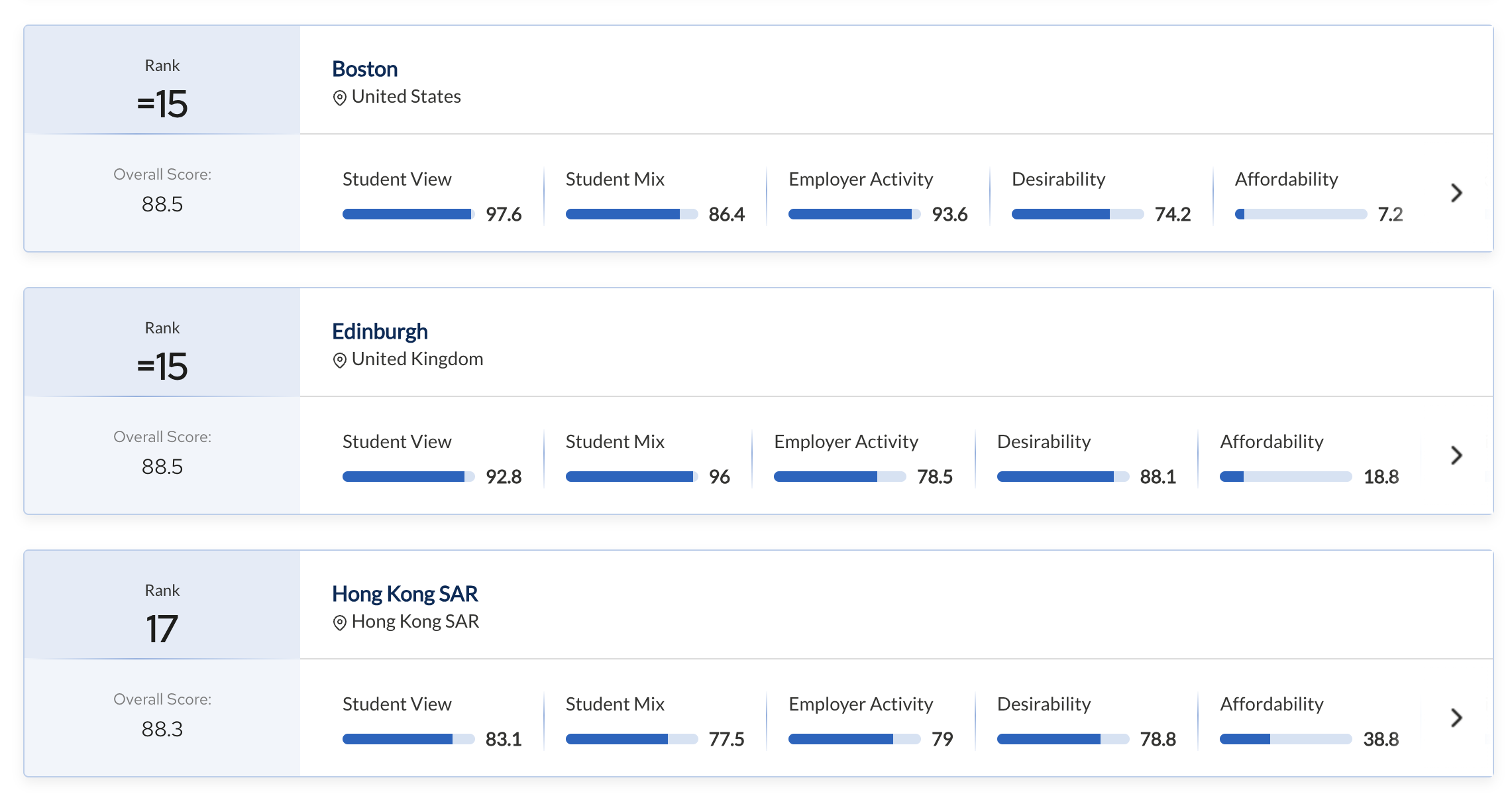Viewport: 1512px width, 798px height.
Task: Click Hong Kong's Affordability score bar
Action: point(1285,739)
